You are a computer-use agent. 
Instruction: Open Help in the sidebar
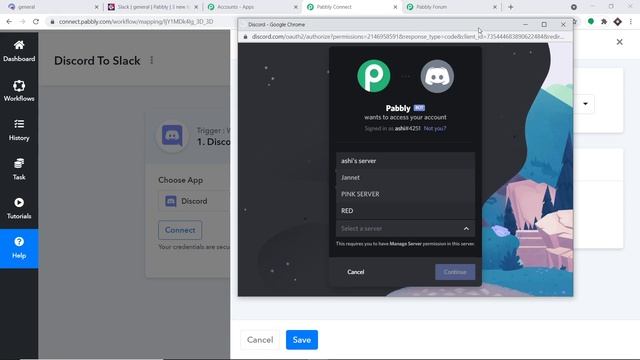click(x=19, y=248)
